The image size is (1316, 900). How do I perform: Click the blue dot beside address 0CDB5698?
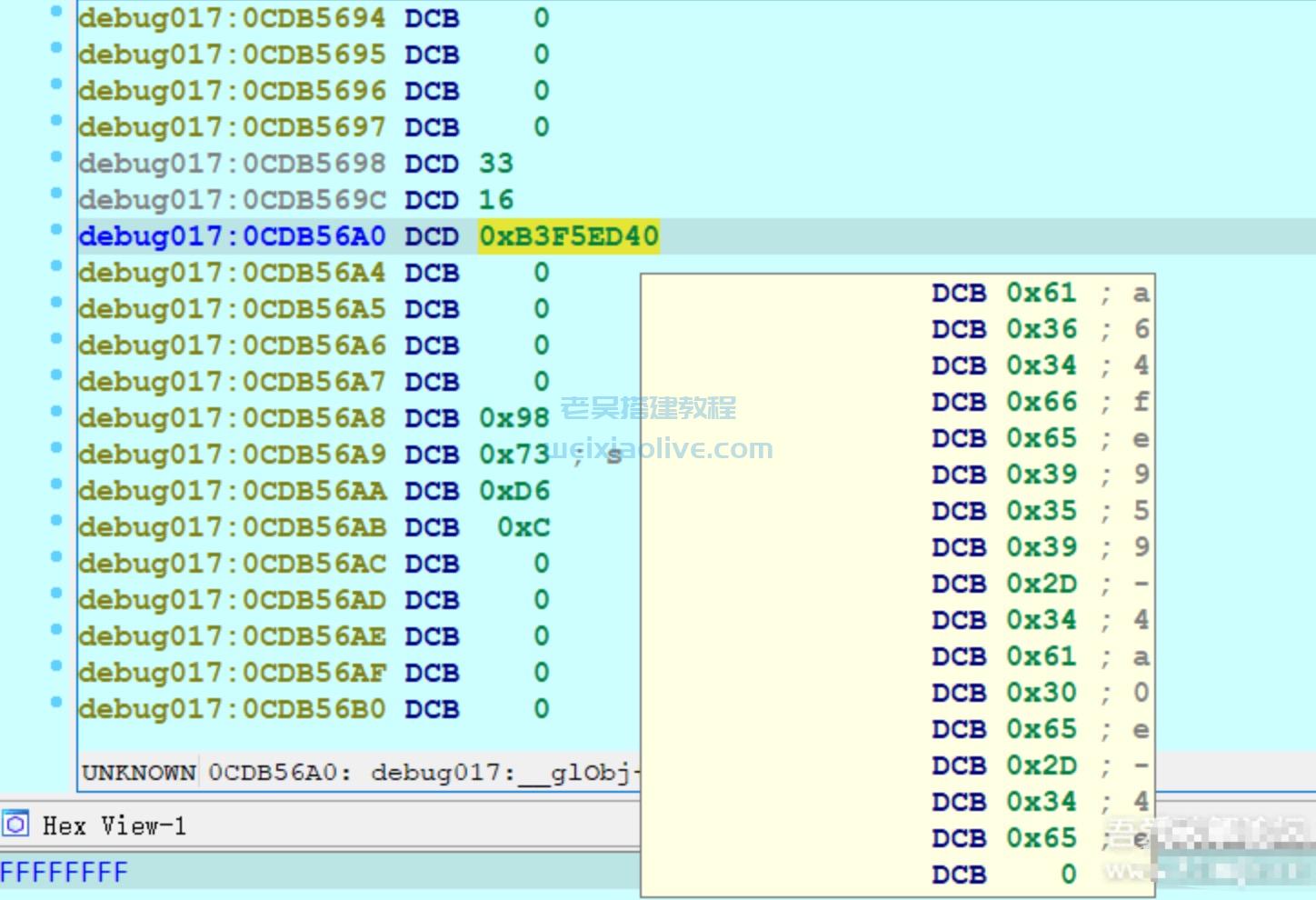point(56,156)
